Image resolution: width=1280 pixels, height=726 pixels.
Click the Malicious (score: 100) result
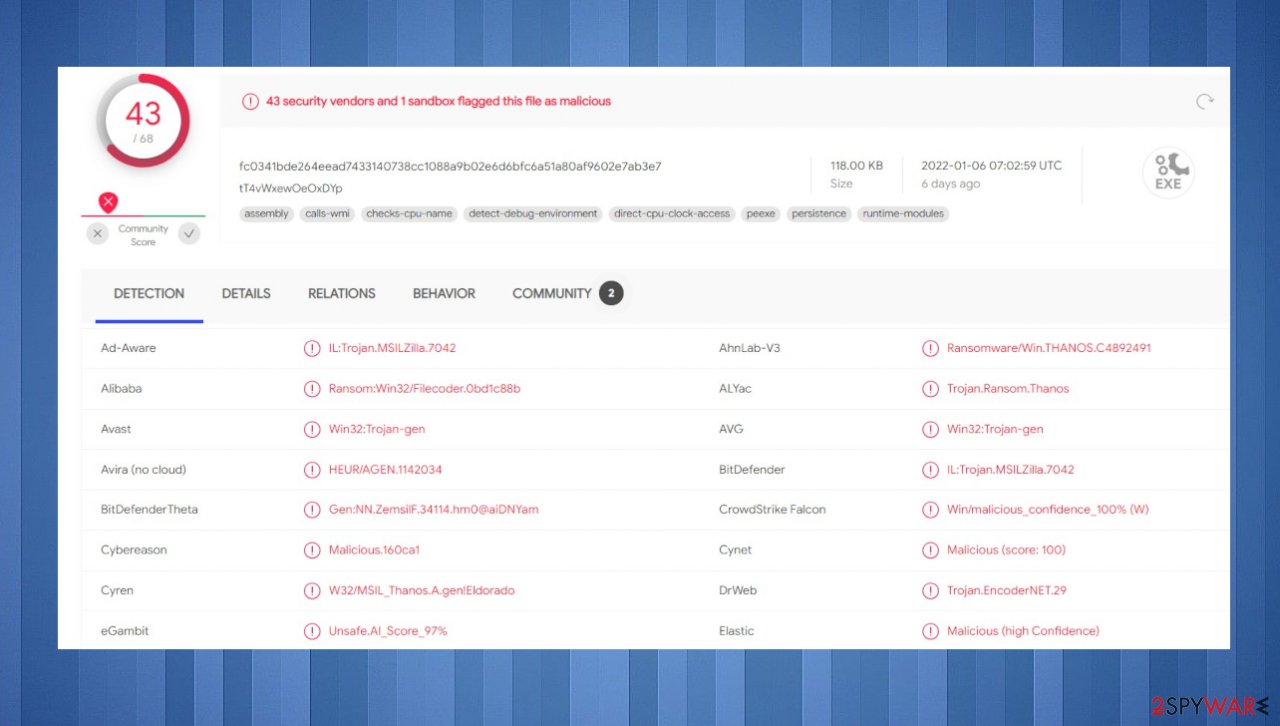click(1006, 550)
